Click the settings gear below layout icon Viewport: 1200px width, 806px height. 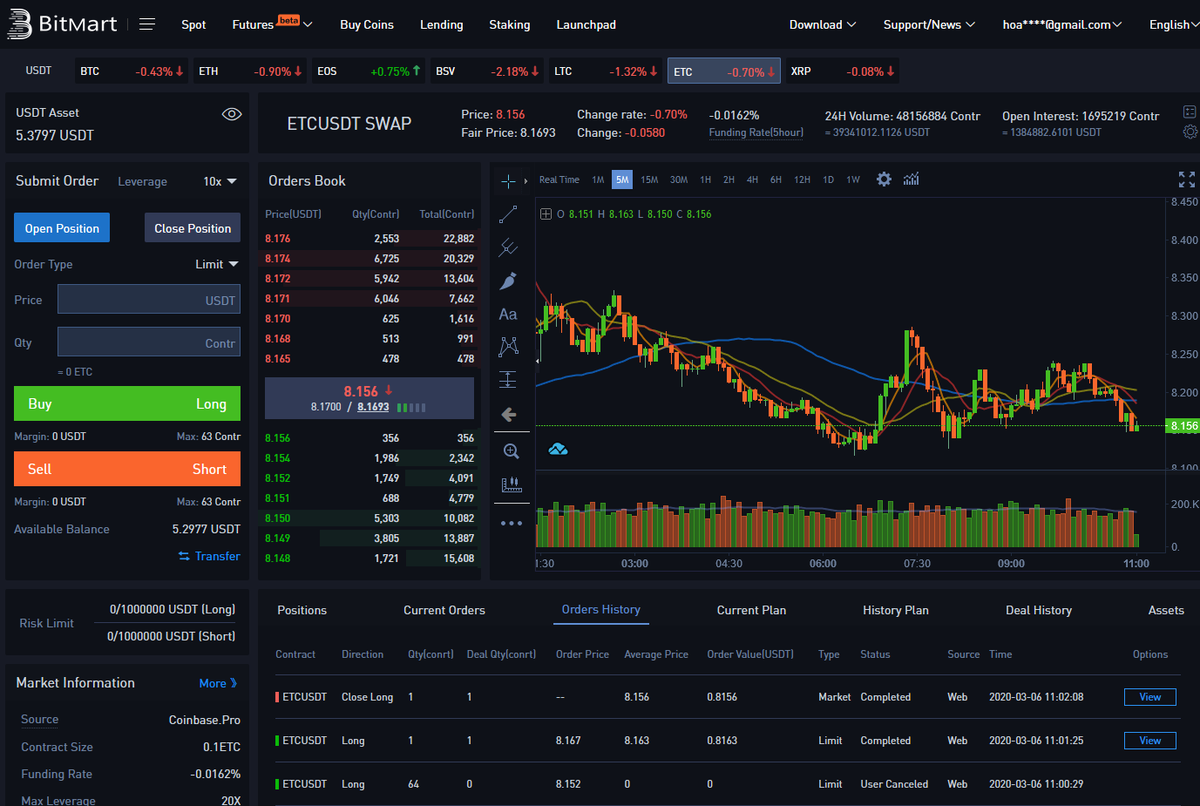(1189, 132)
